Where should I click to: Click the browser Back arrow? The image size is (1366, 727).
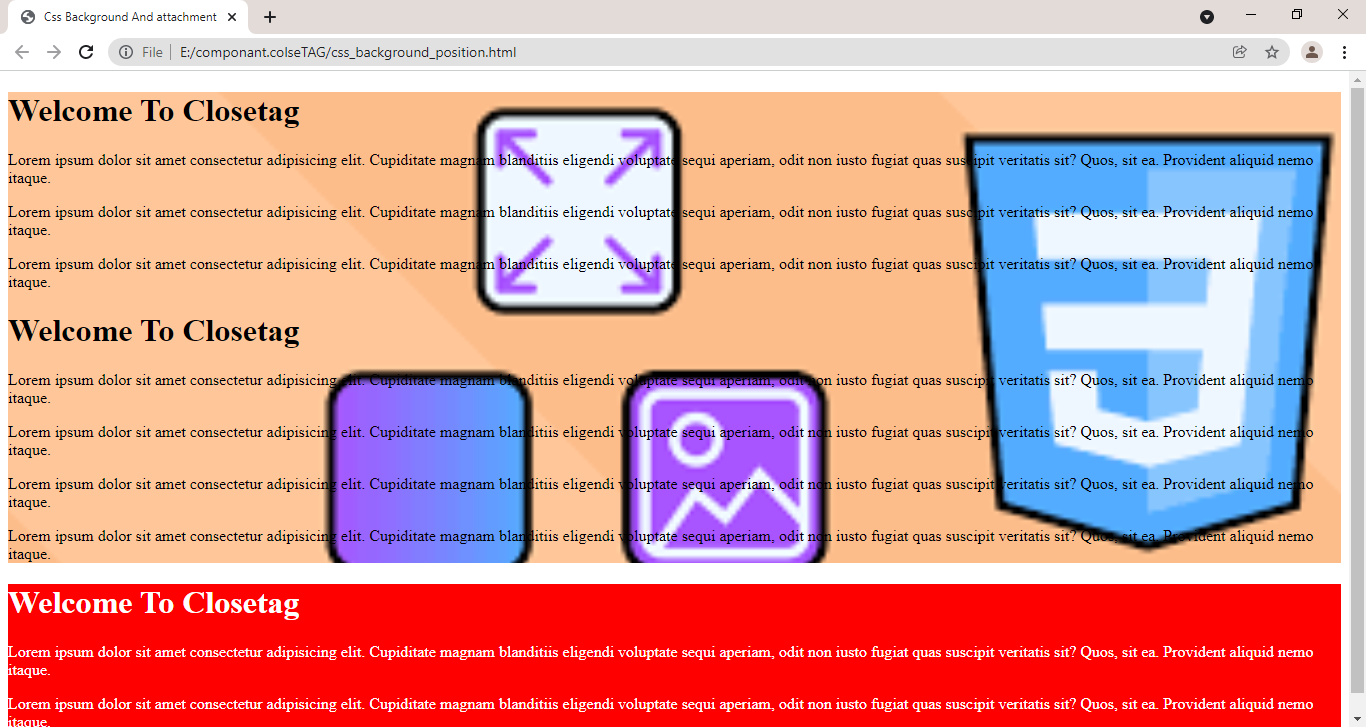[x=22, y=52]
